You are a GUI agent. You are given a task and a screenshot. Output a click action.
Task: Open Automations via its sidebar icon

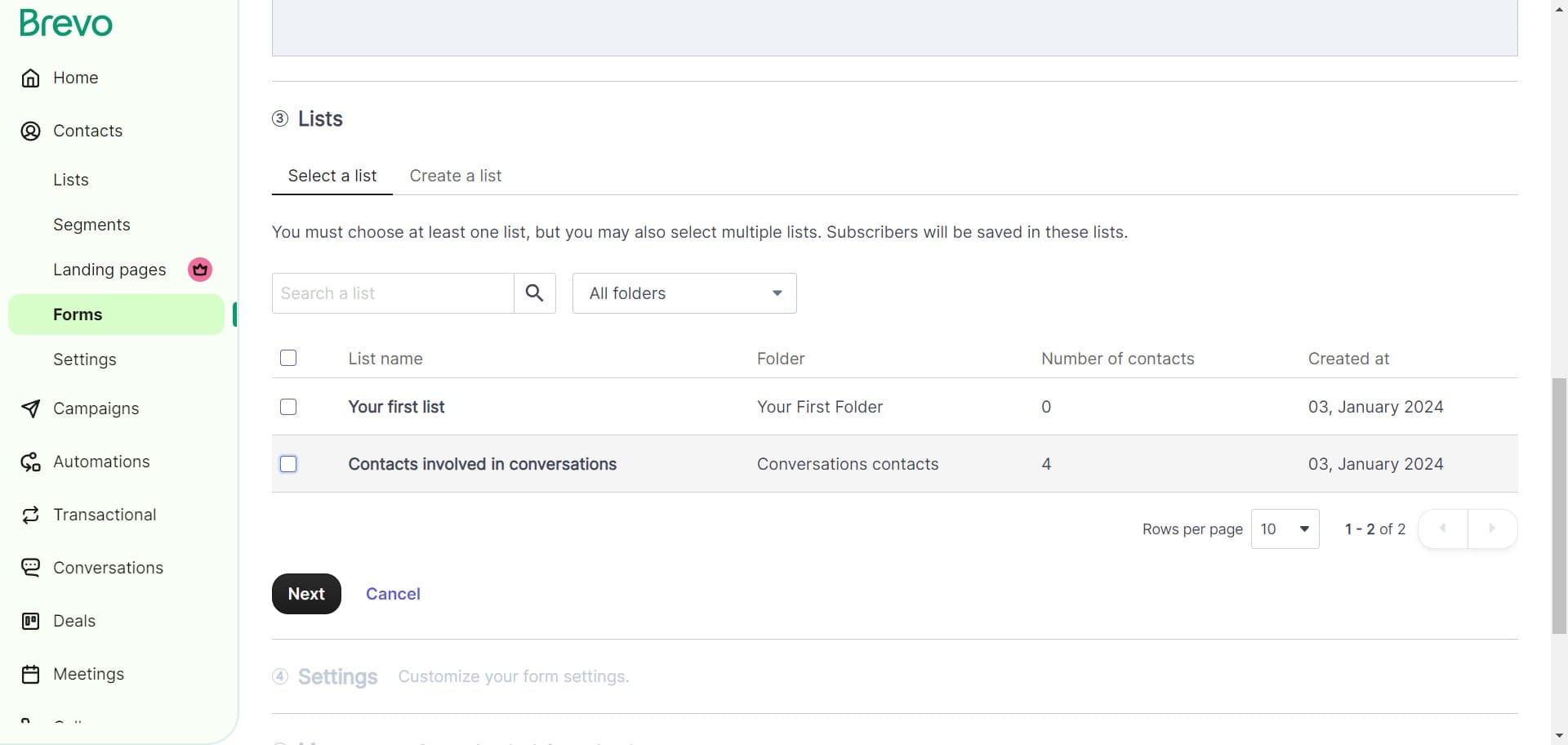[30, 462]
